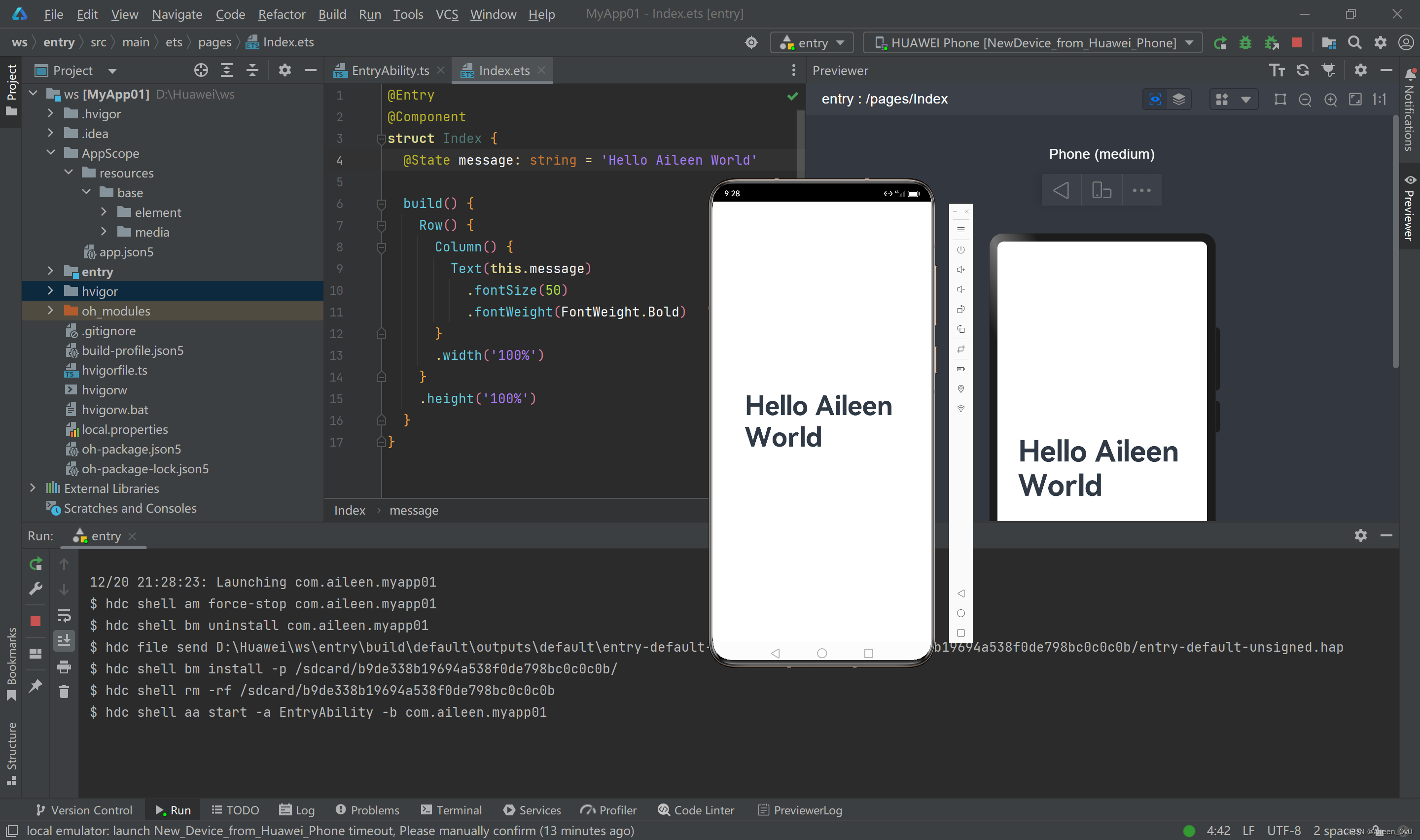Expand the entry folder in project tree
The height and width of the screenshot is (840, 1420).
pyautogui.click(x=51, y=271)
